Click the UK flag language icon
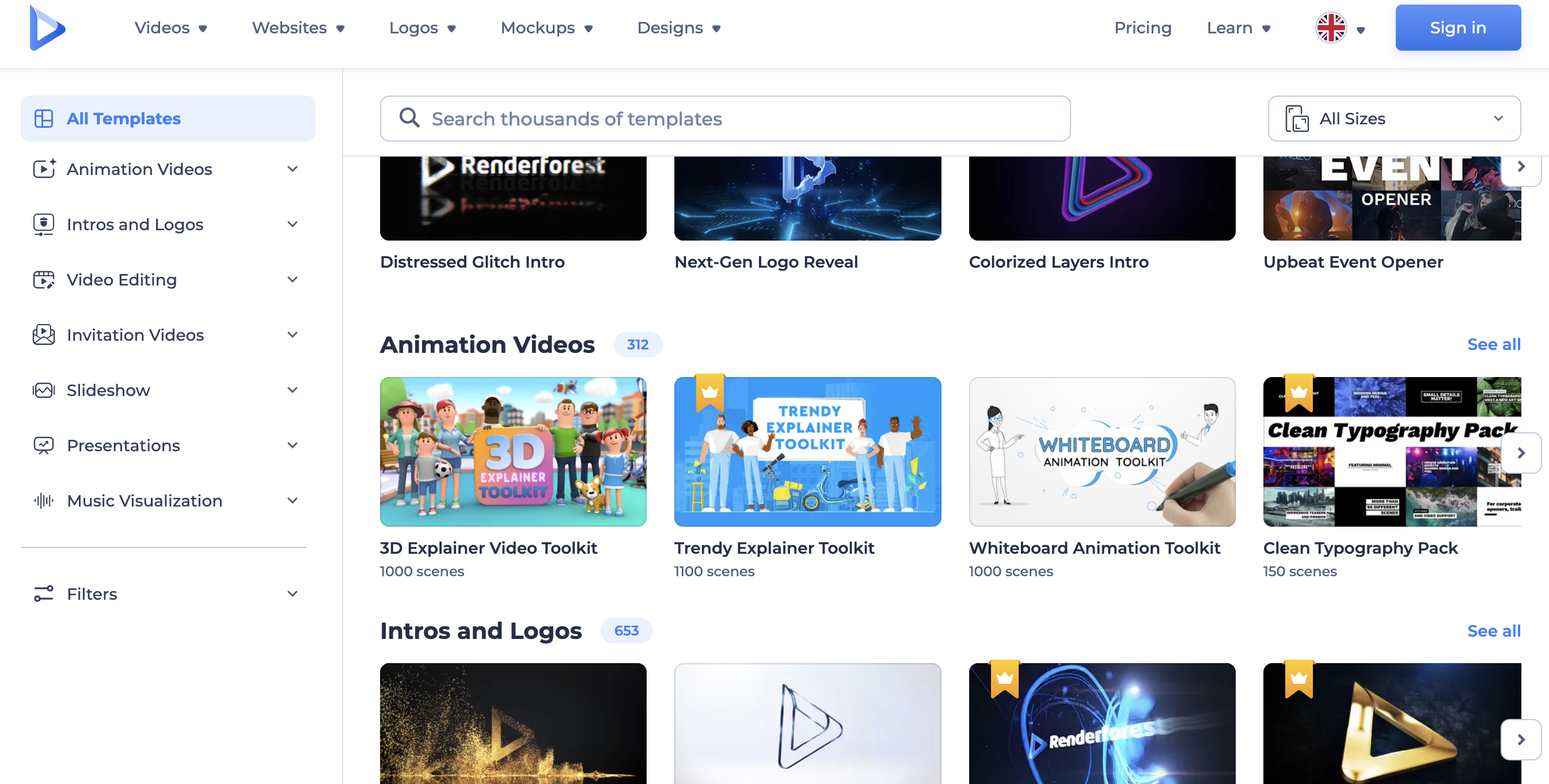Screen dimensions: 1549x784 [x=1331, y=28]
